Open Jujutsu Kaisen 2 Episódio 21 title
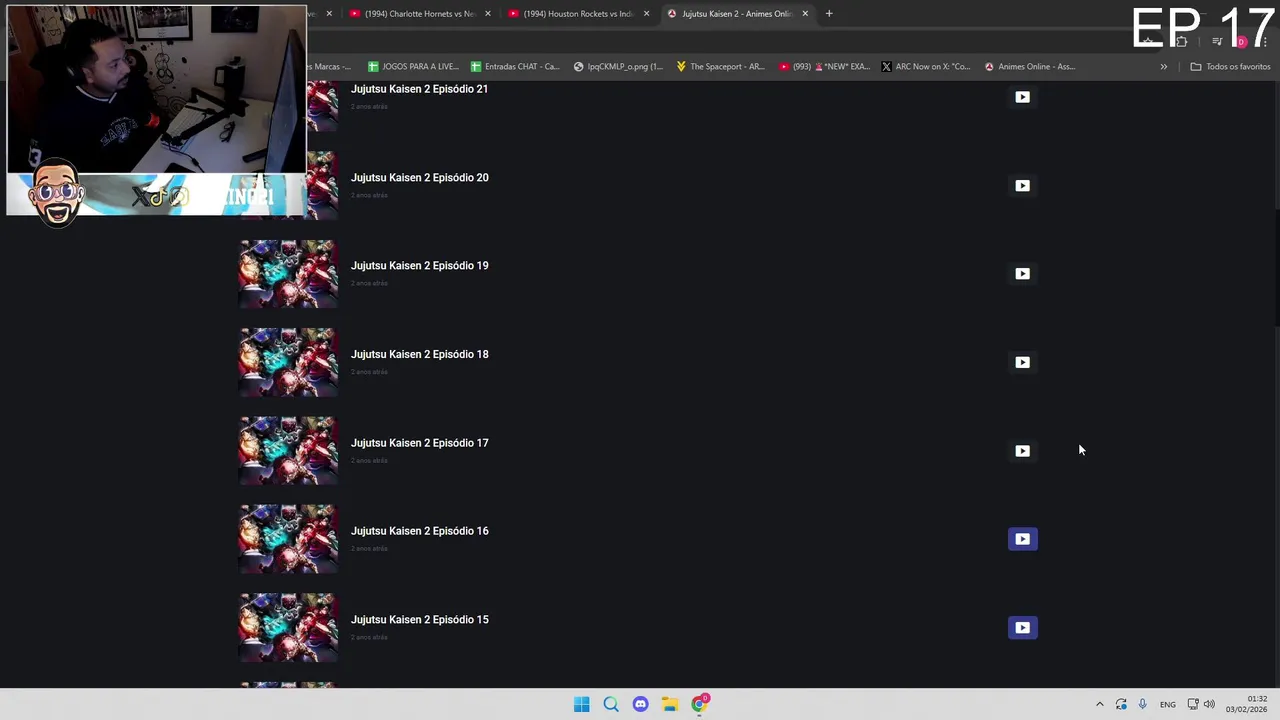The image size is (1280, 720). click(419, 89)
